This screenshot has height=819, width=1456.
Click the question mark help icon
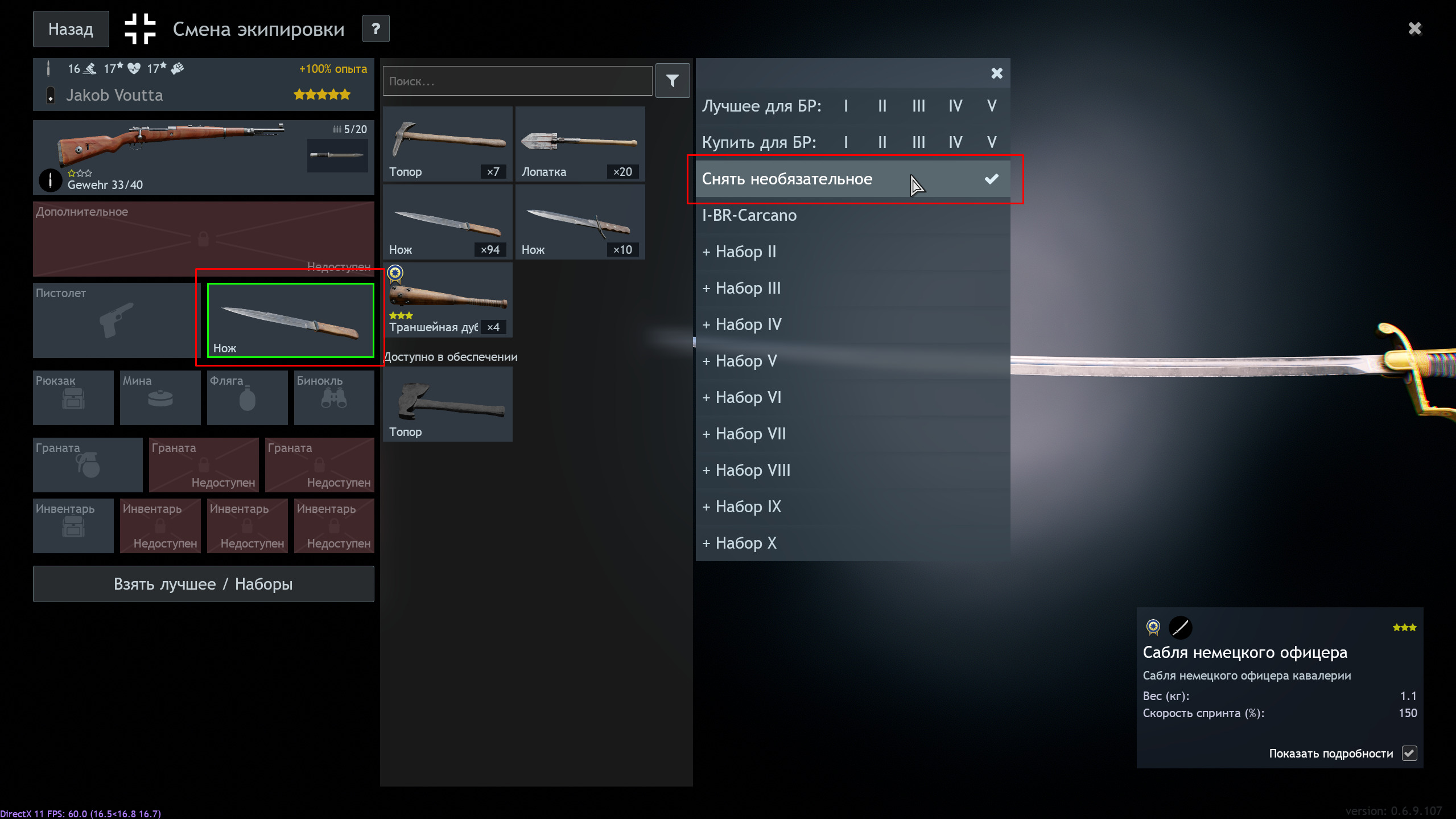point(376,28)
